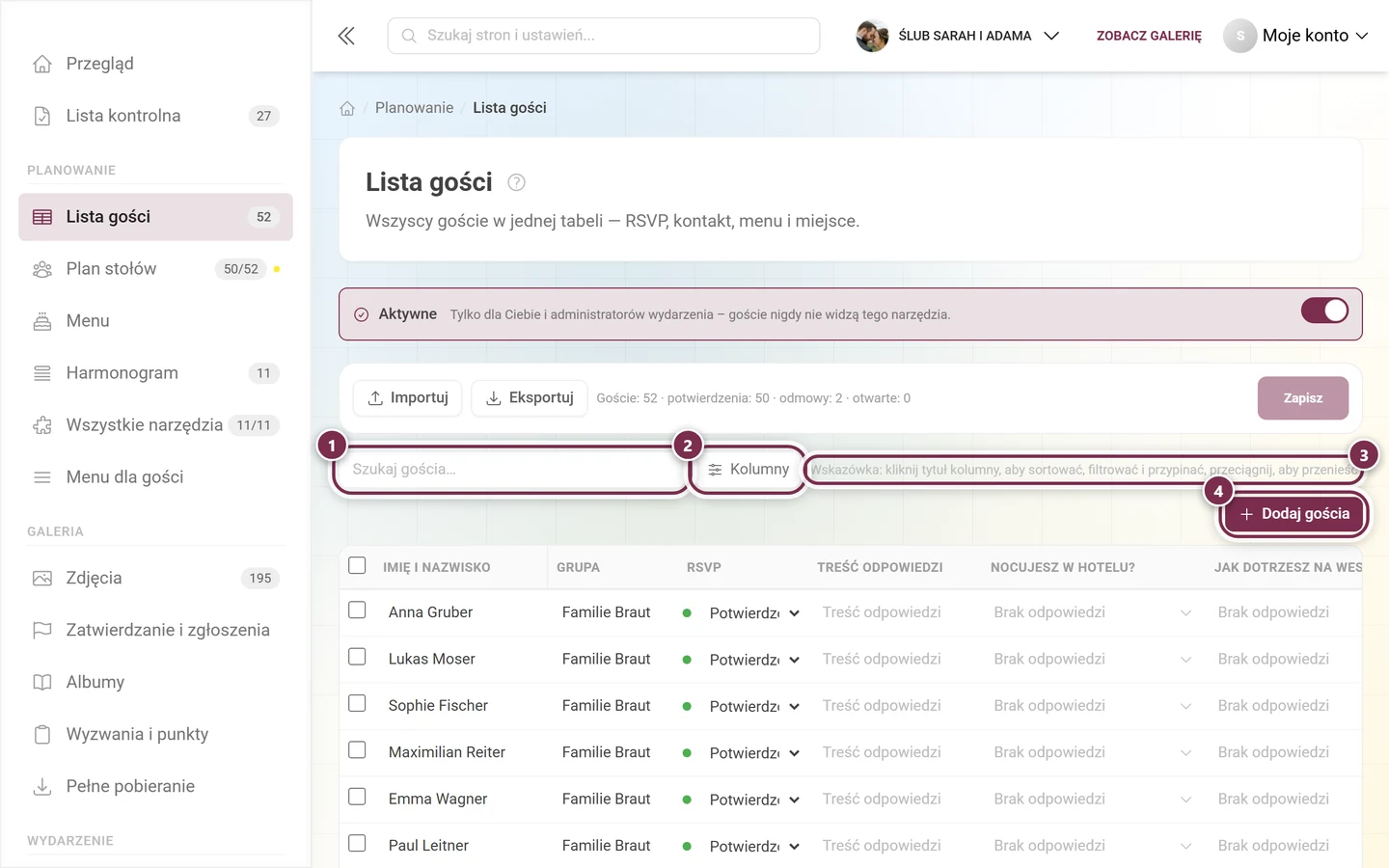Click the Dodaj gościa button
This screenshot has width=1389, height=868.
pyautogui.click(x=1294, y=514)
